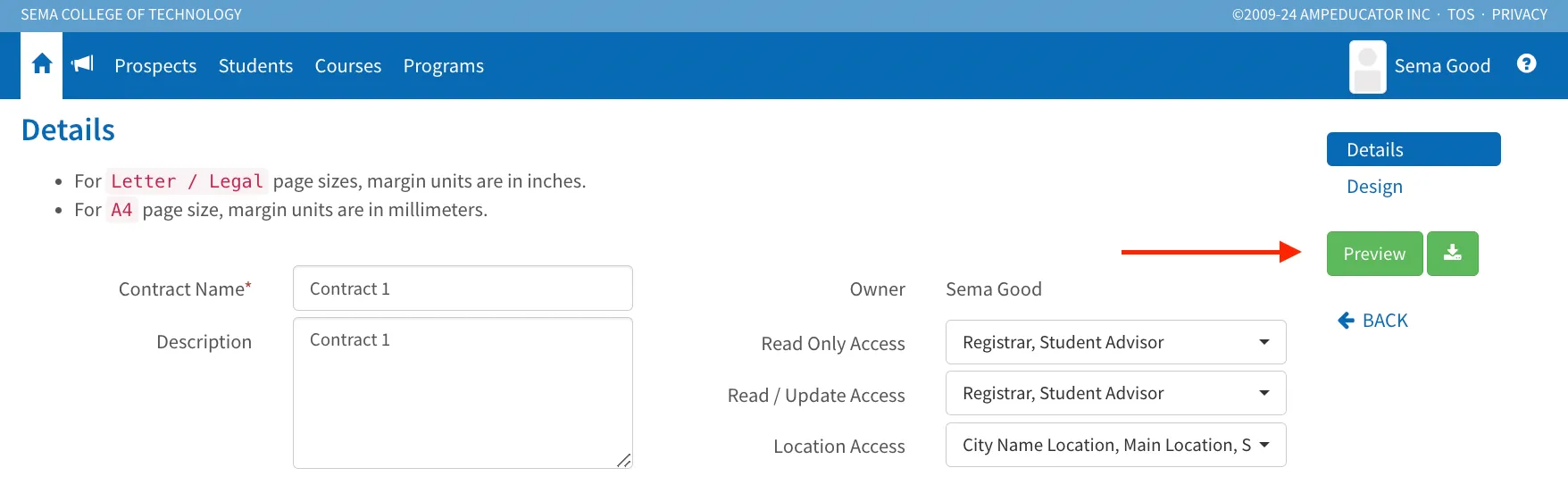The height and width of the screenshot is (493, 1568).
Task: Click the SEMA COLLEGE OF TECHNOLOGY title
Action: coord(131,14)
